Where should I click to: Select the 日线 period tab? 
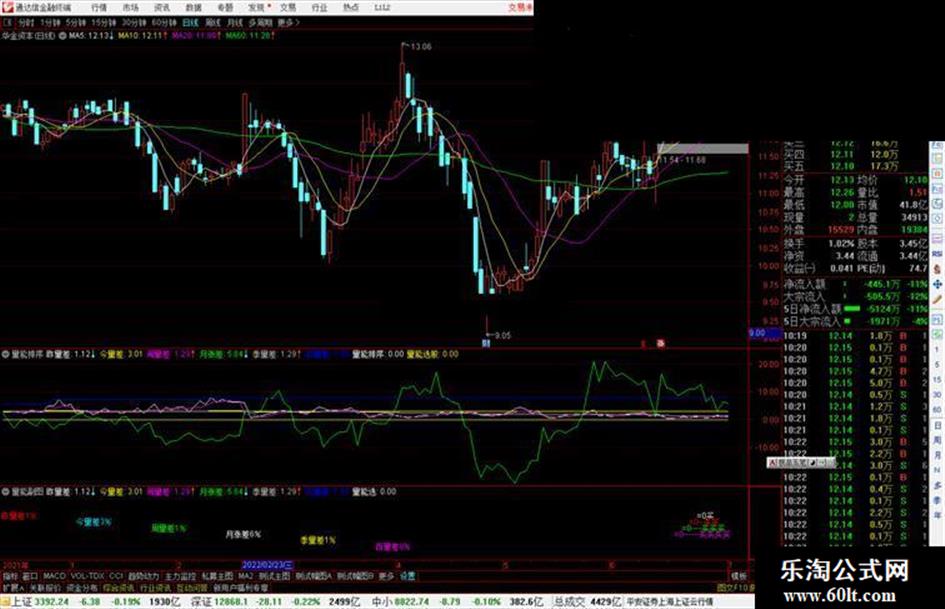(190, 22)
